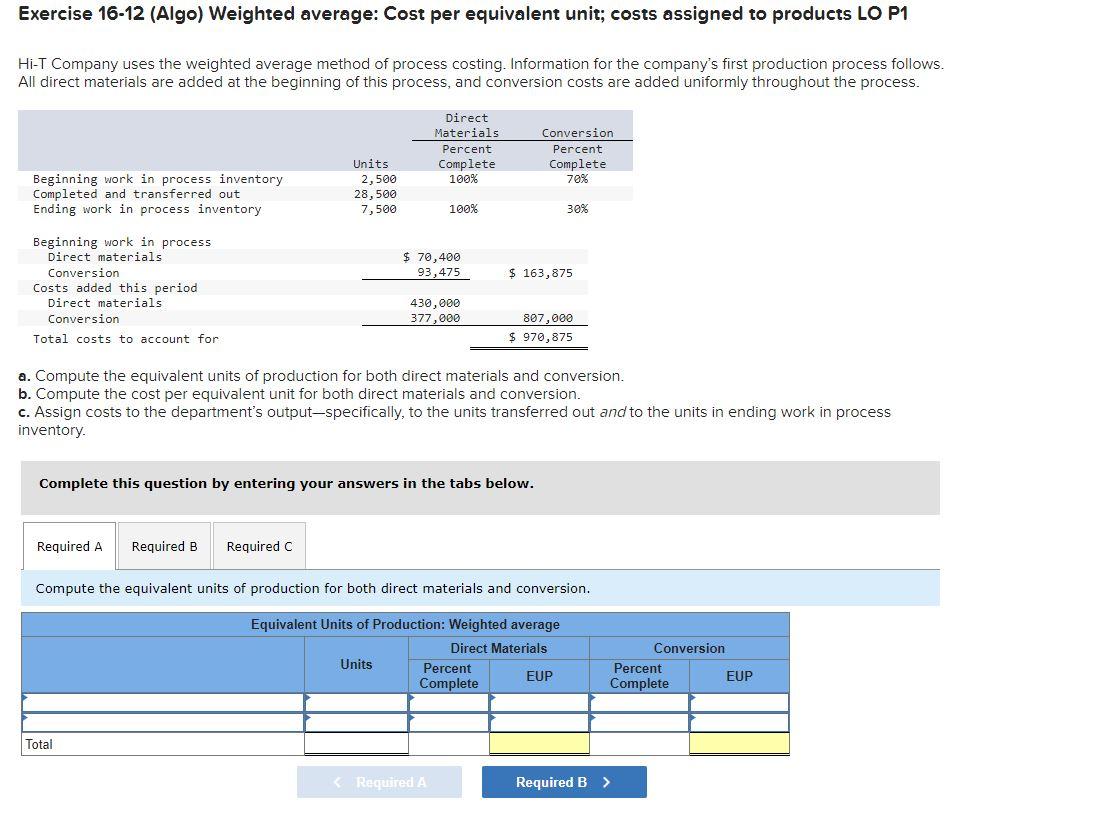Open the dropdown on the first row label cell
Viewport: 1104px width, 832px height.
(x=160, y=702)
